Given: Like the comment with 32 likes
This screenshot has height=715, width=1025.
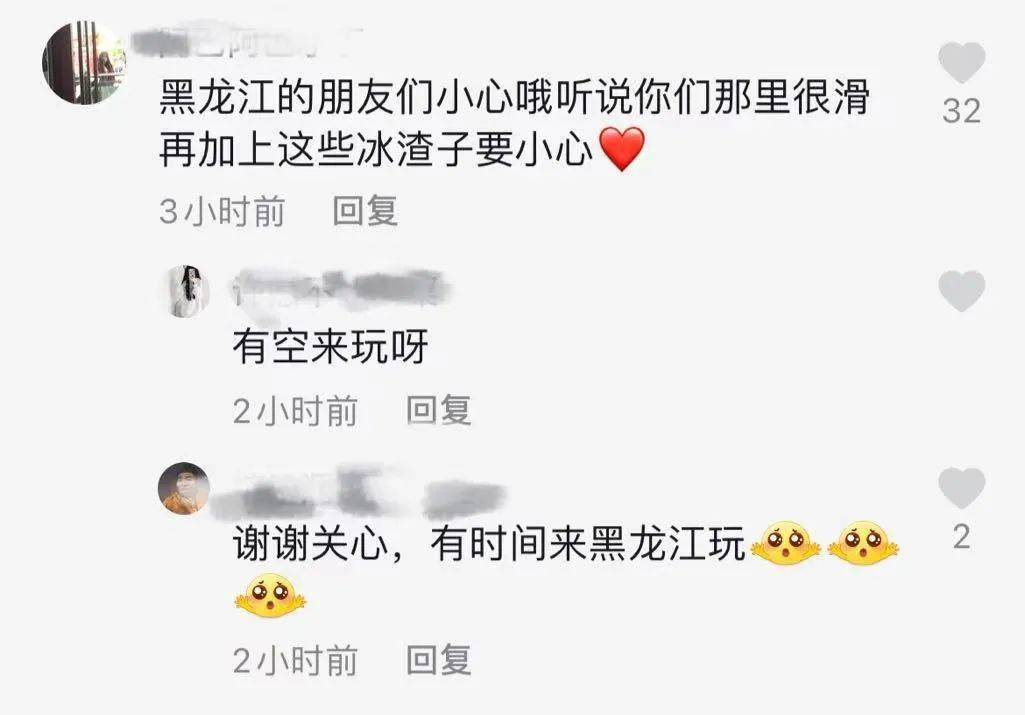Looking at the screenshot, I should (962, 62).
